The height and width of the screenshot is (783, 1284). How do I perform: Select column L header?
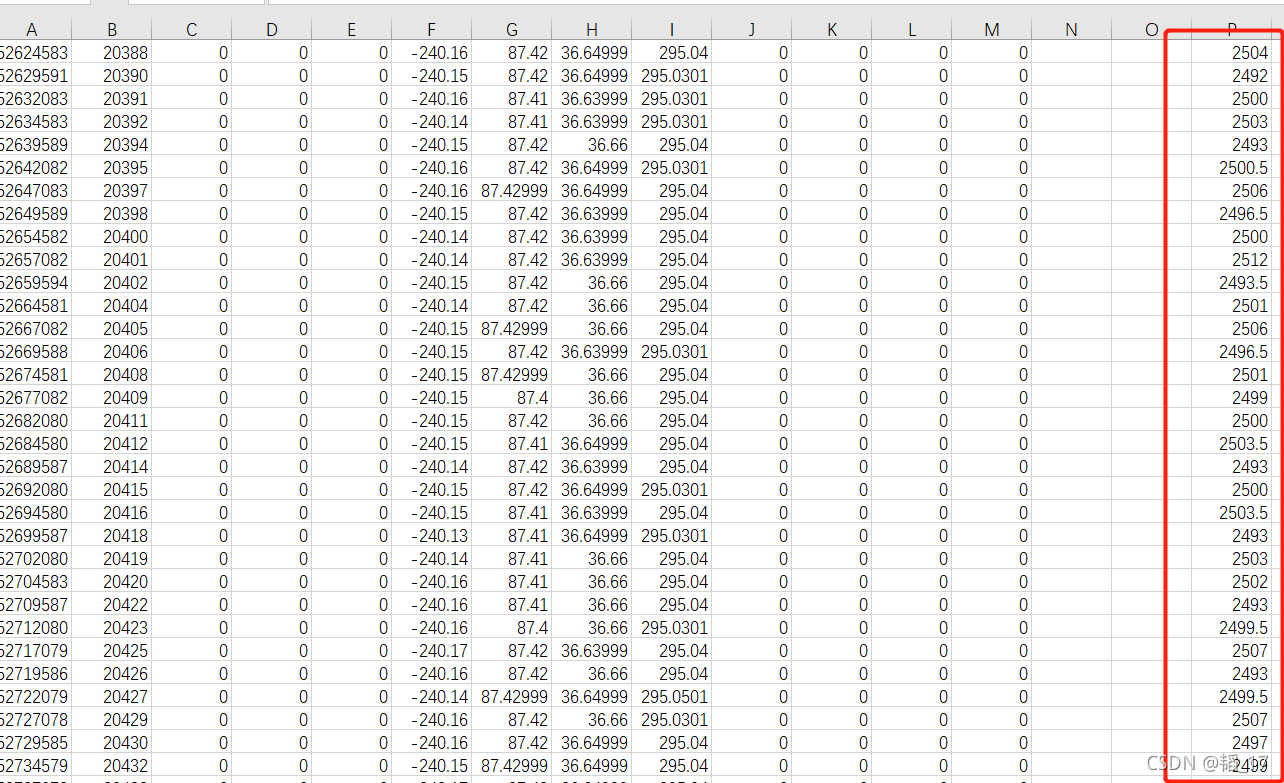911,30
